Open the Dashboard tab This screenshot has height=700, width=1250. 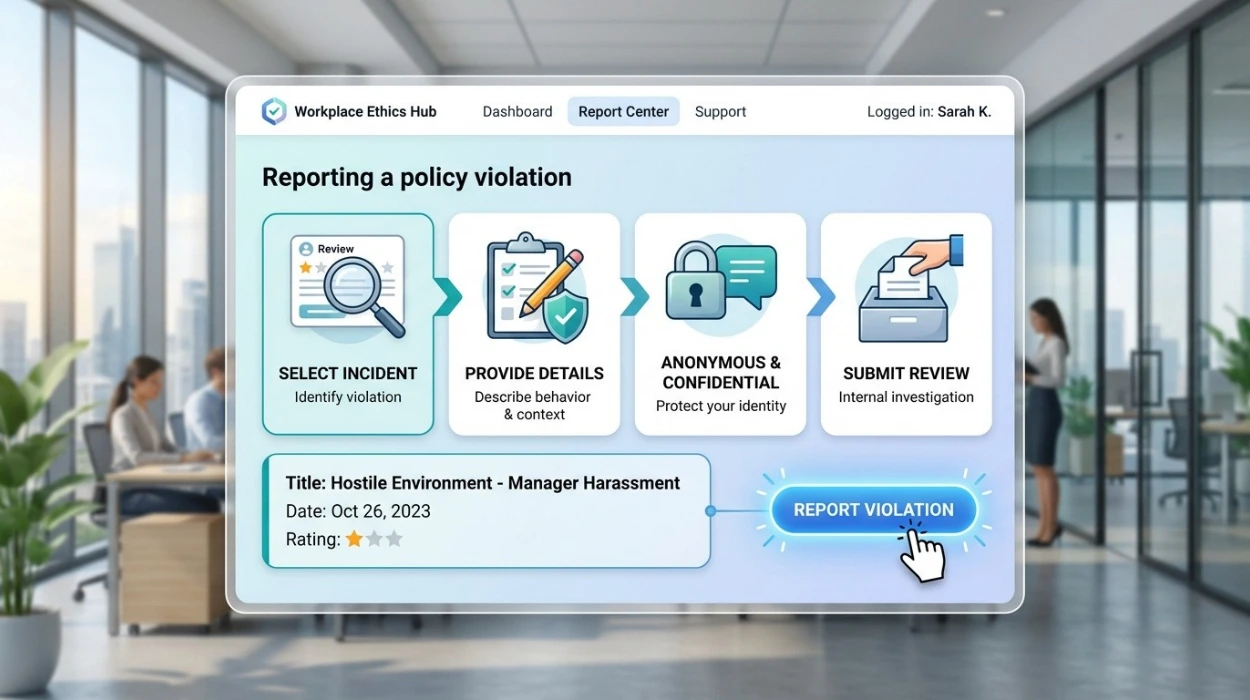pos(517,112)
